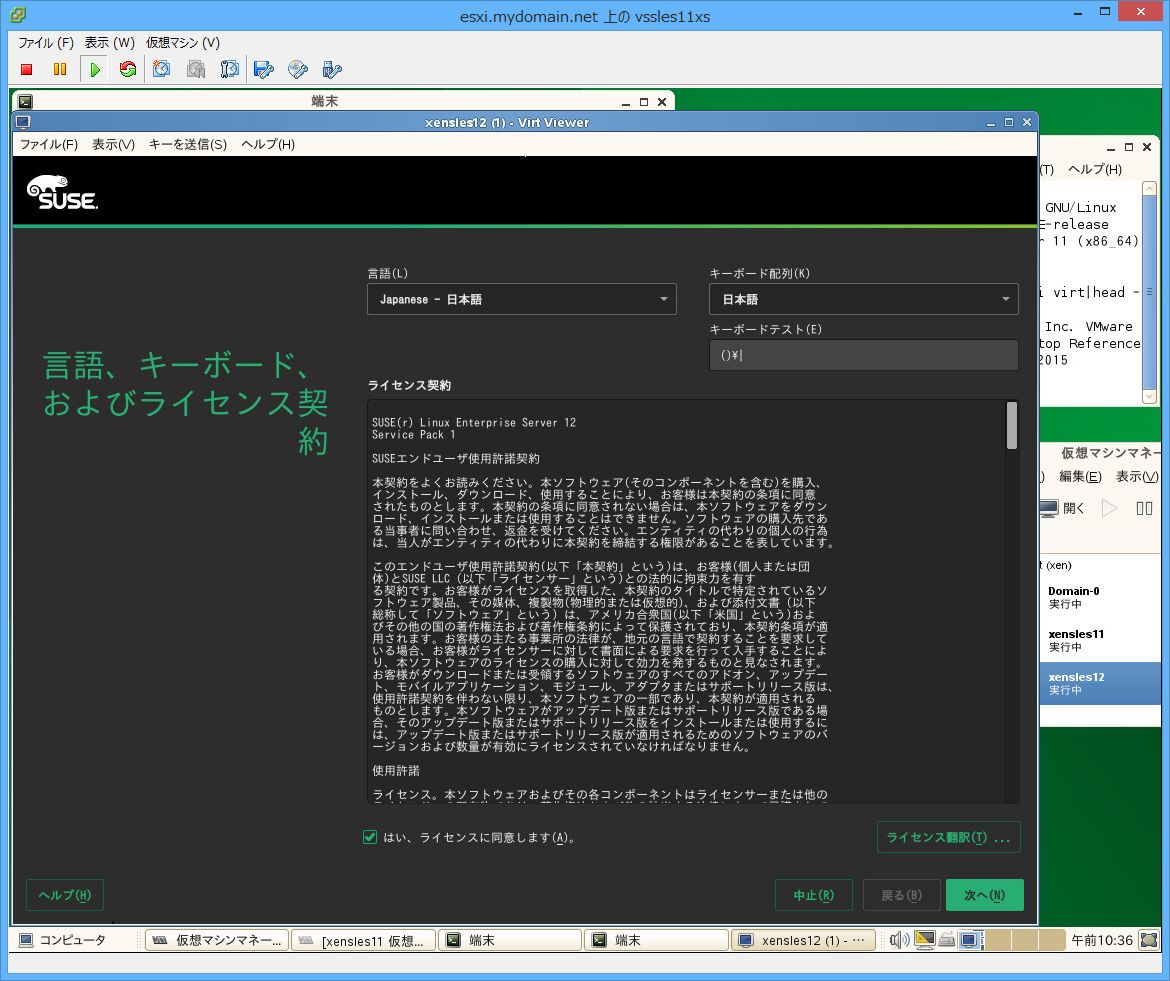Click the 'SUSEエンドユーザ使用許諾契約' heading line
Screen dimensions: 1170x981
(455, 459)
